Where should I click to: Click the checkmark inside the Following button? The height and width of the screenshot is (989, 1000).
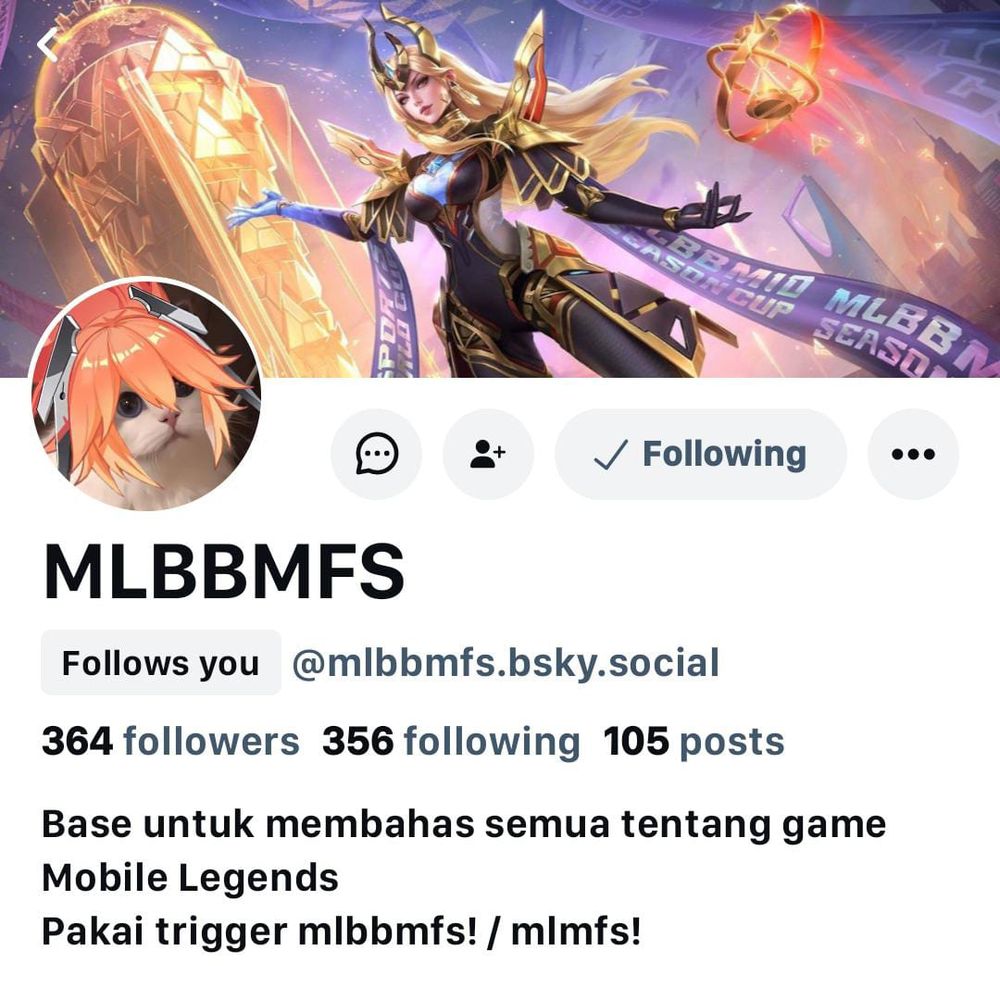611,454
